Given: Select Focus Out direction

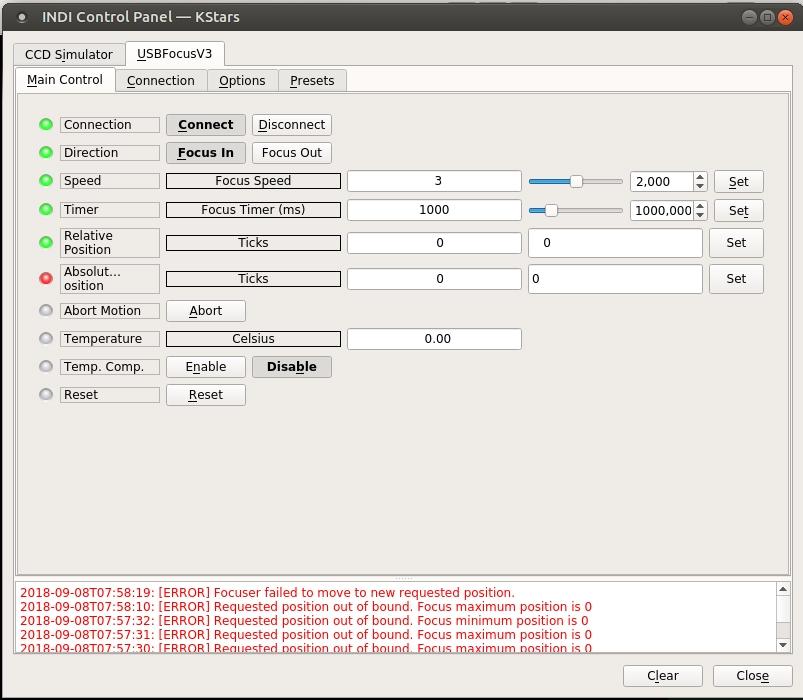Looking at the screenshot, I should (291, 153).
